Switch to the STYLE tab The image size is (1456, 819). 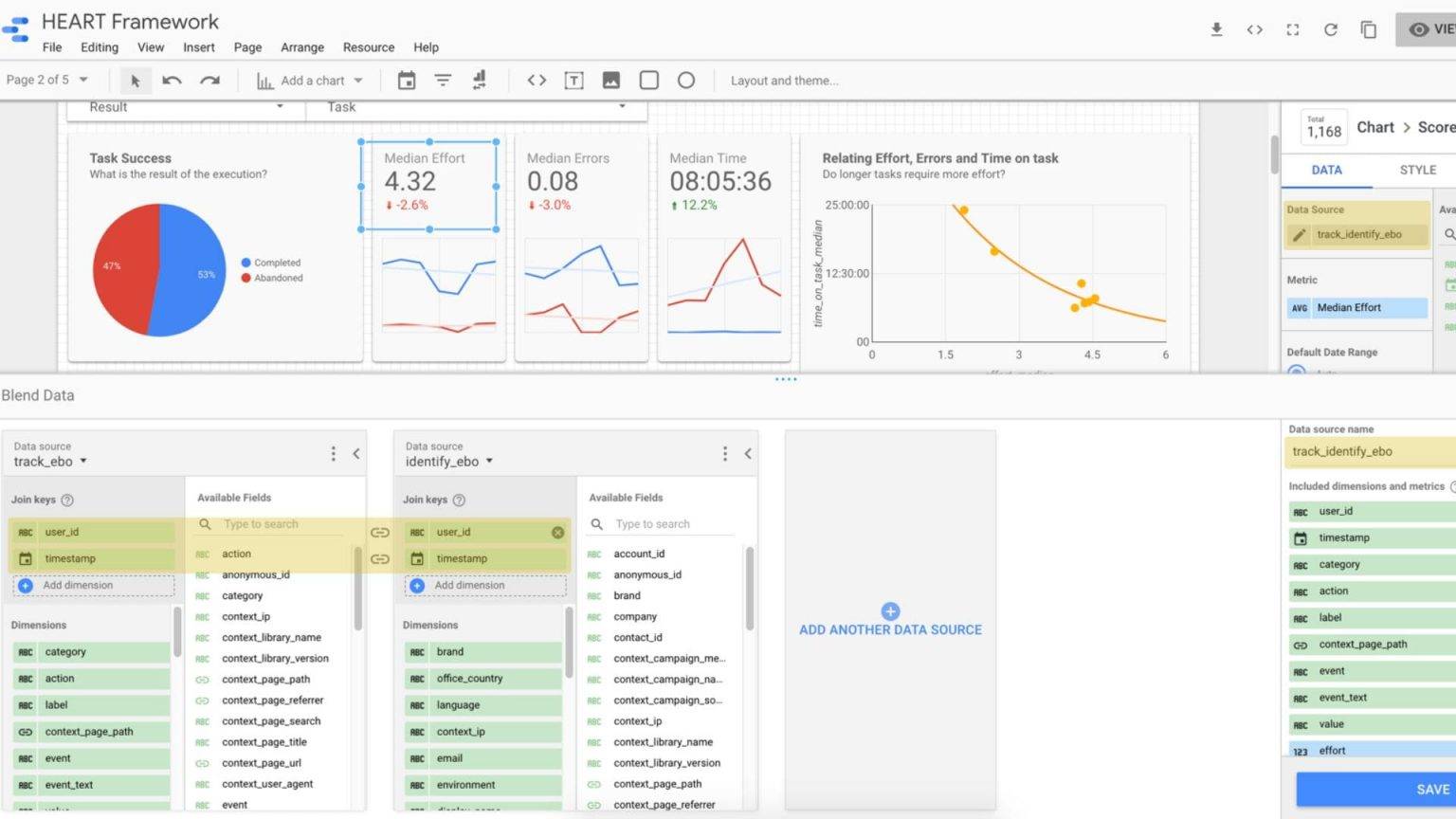click(x=1417, y=170)
